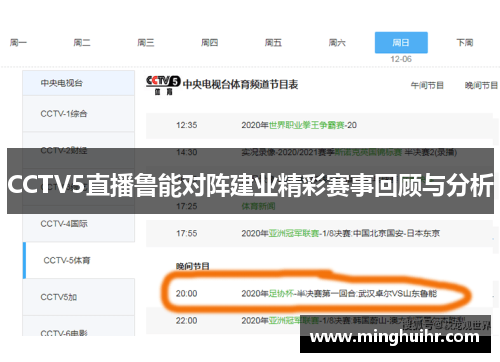
Task: Open the 下周 next week tab
Action: click(465, 43)
